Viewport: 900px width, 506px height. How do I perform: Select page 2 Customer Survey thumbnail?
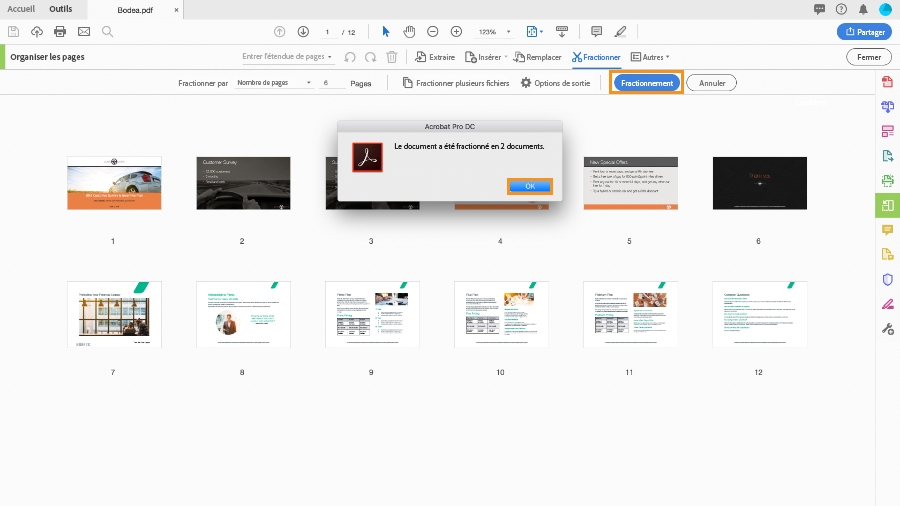pyautogui.click(x=243, y=183)
